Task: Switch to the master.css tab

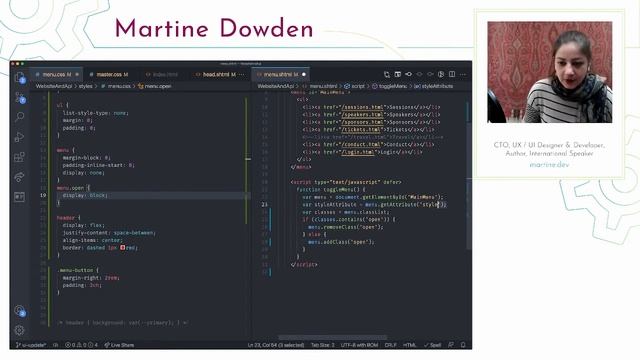Action: tap(112, 74)
